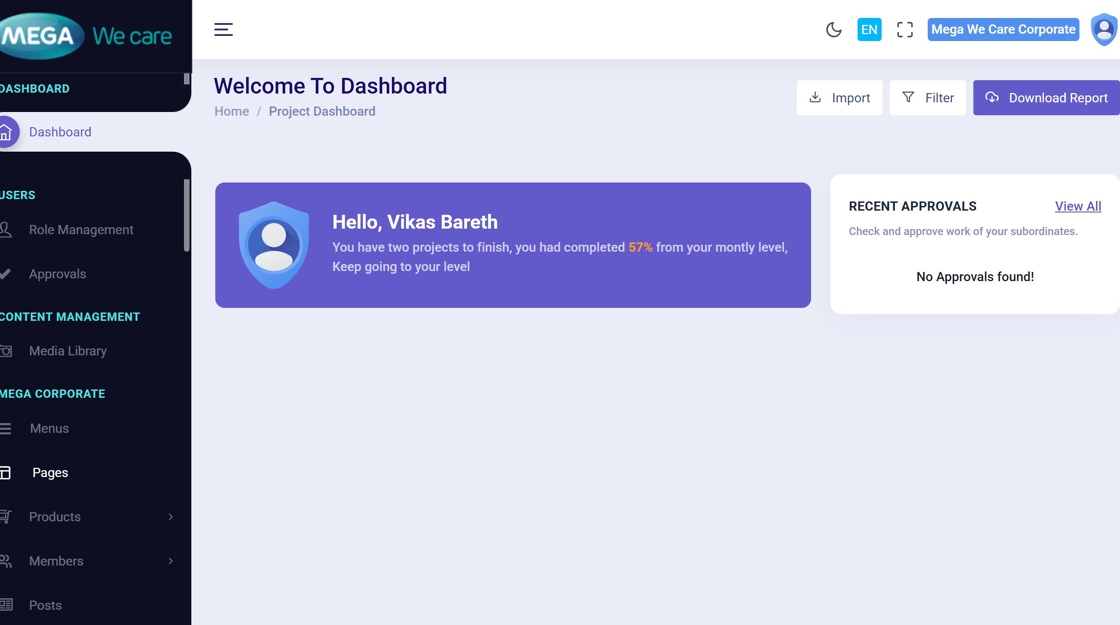The image size is (1120, 625).
Task: Click the user avatar shield icon
Action: (1103, 30)
